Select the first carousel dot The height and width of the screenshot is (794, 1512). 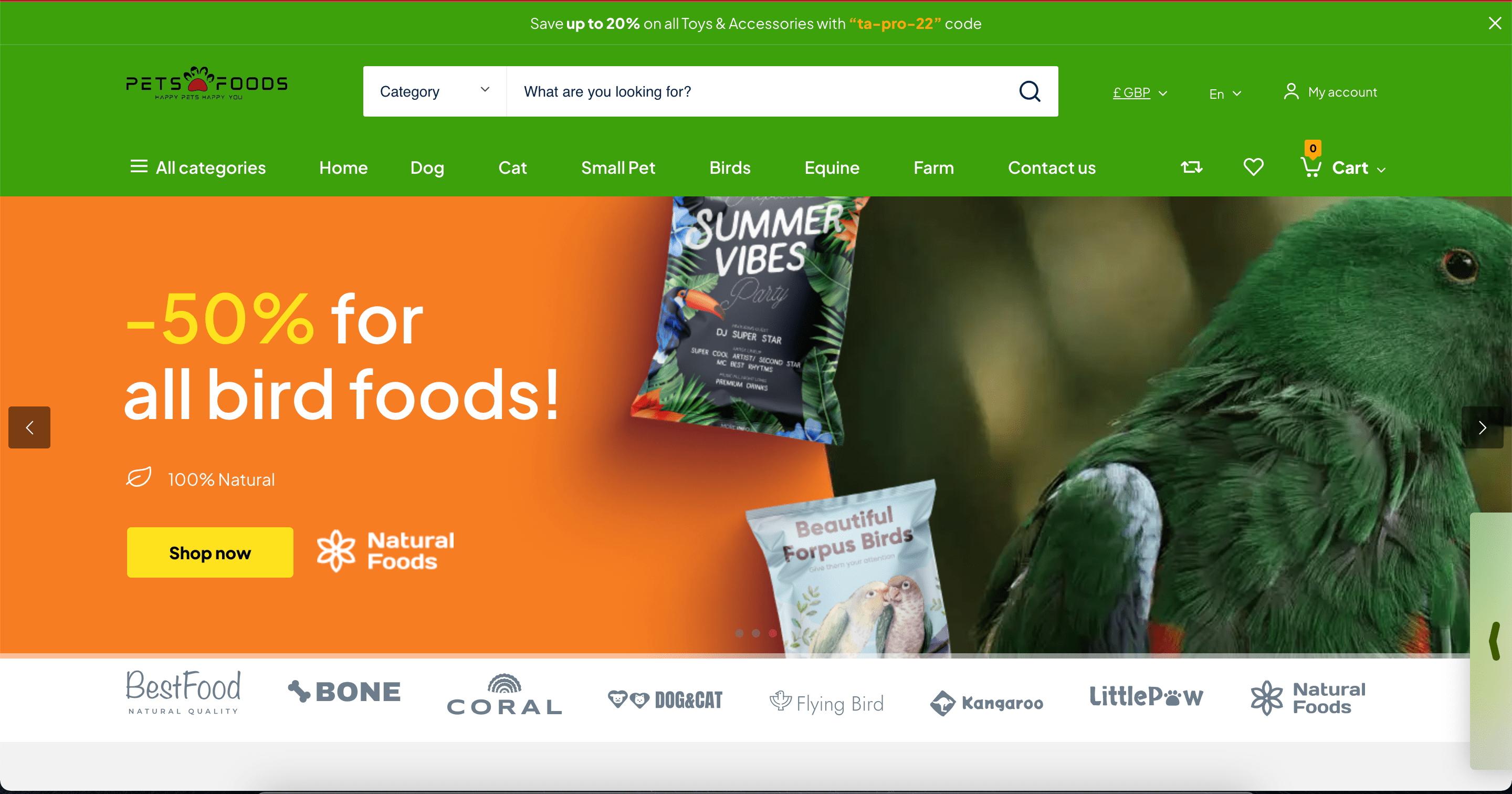coord(739,633)
